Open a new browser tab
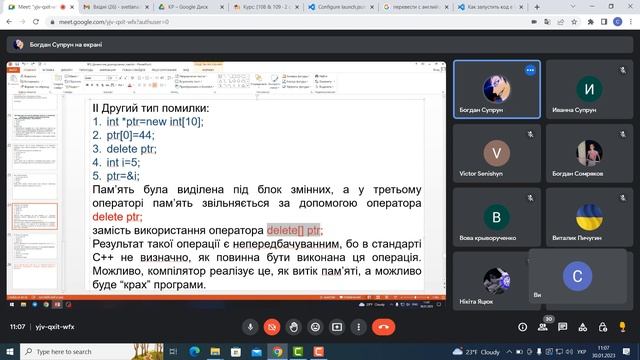The height and width of the screenshot is (360, 640). point(537,7)
